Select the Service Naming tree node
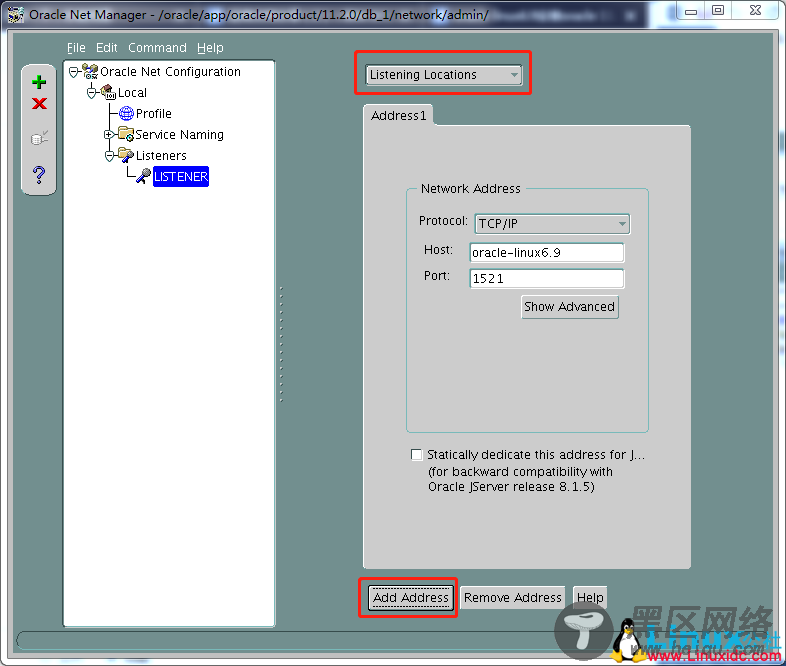Screen dimensions: 786x666 pos(179,135)
